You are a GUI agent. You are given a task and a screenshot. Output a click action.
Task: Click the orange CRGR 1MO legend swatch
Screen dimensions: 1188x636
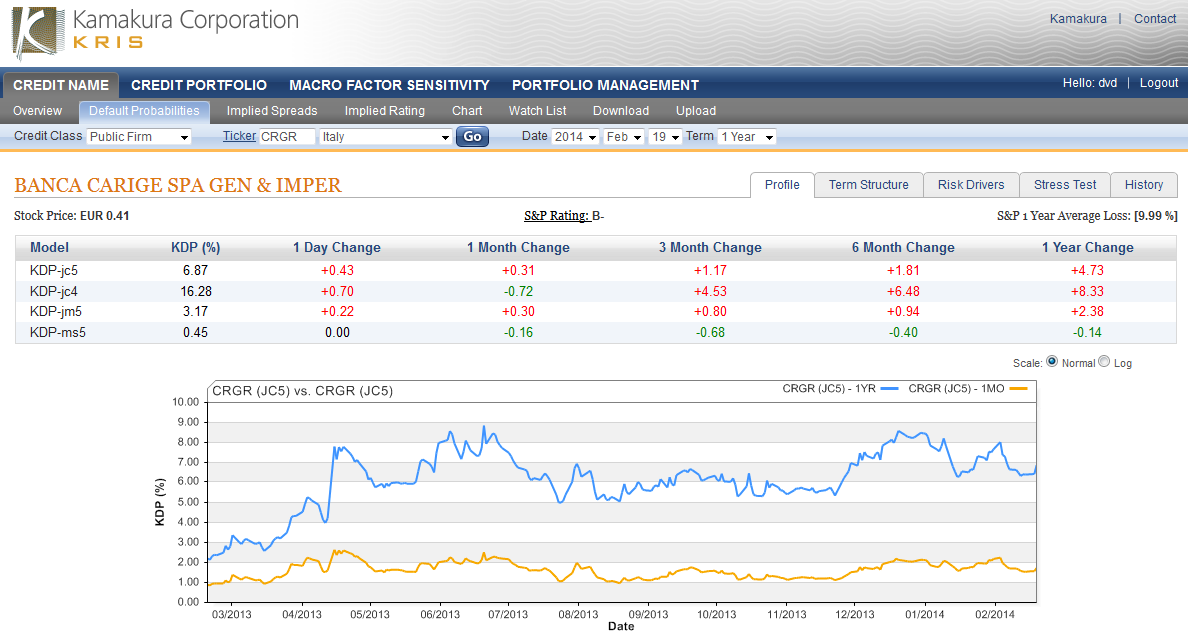pos(1019,388)
